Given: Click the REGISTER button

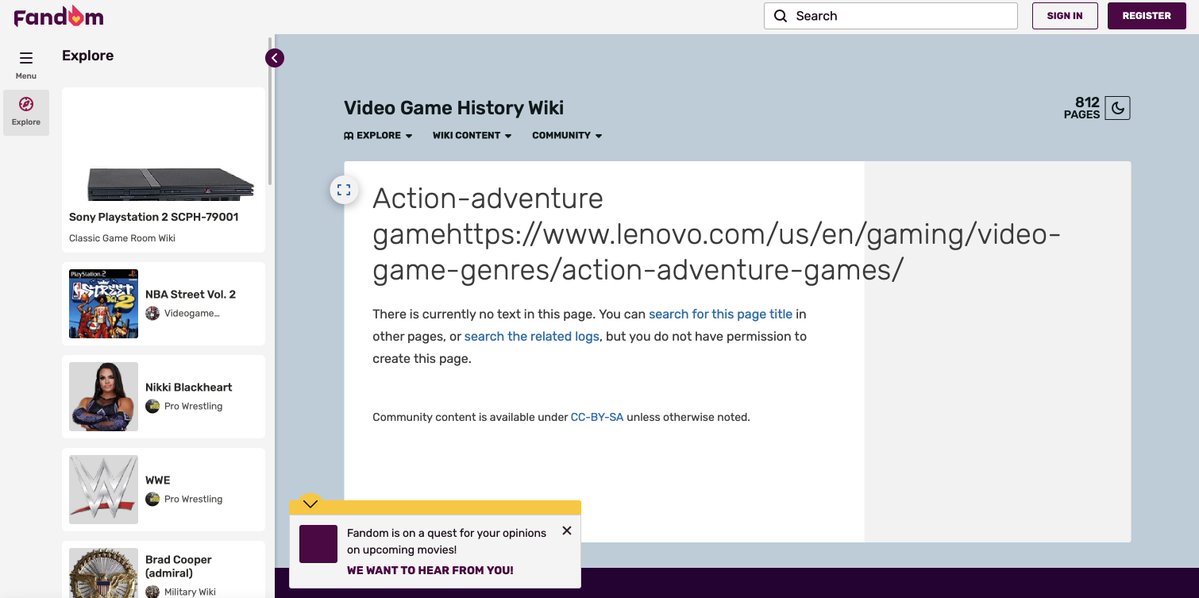Looking at the screenshot, I should pyautogui.click(x=1146, y=16).
